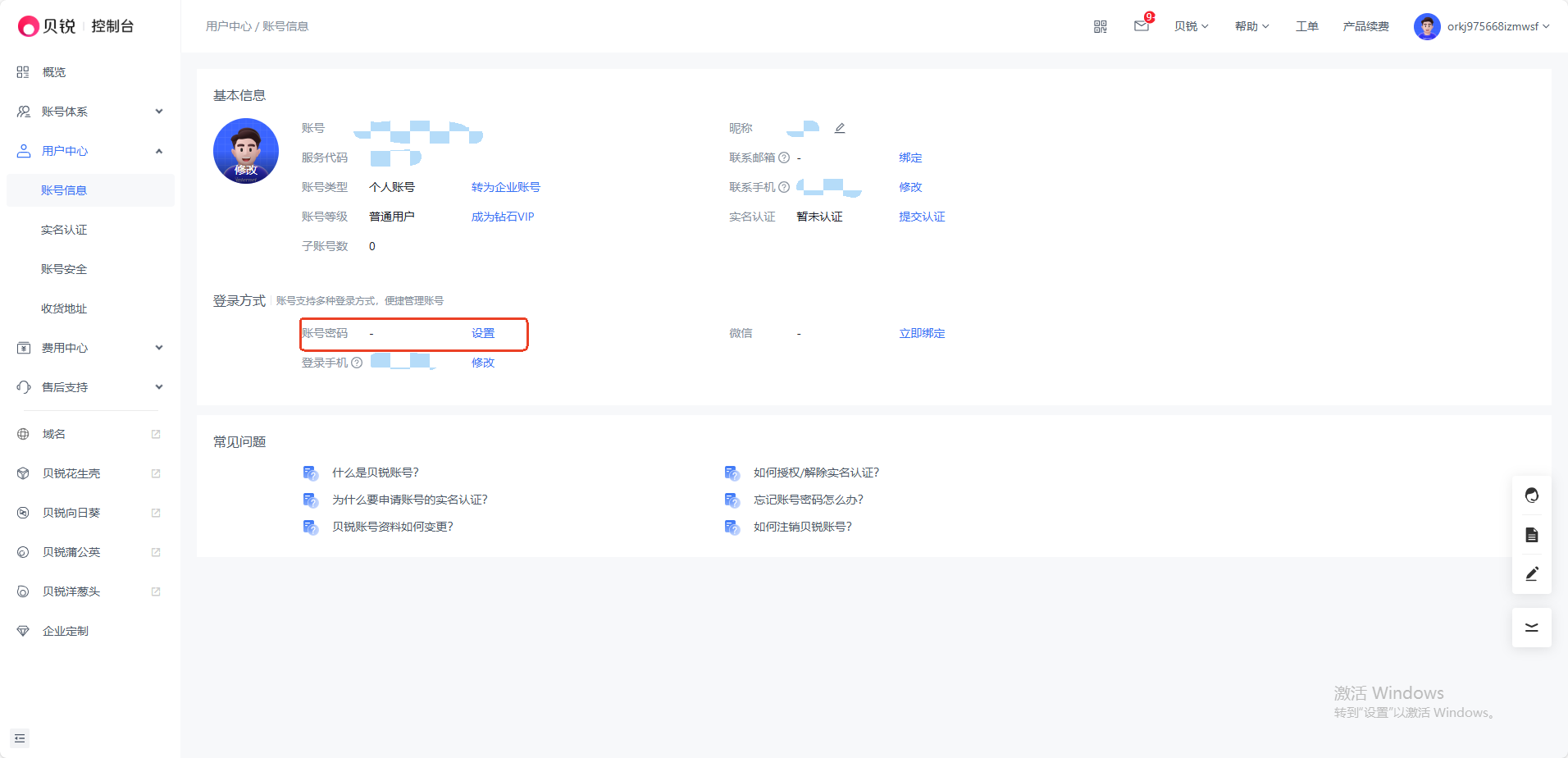
Task: Open 产品续费 in top header
Action: (x=1366, y=26)
